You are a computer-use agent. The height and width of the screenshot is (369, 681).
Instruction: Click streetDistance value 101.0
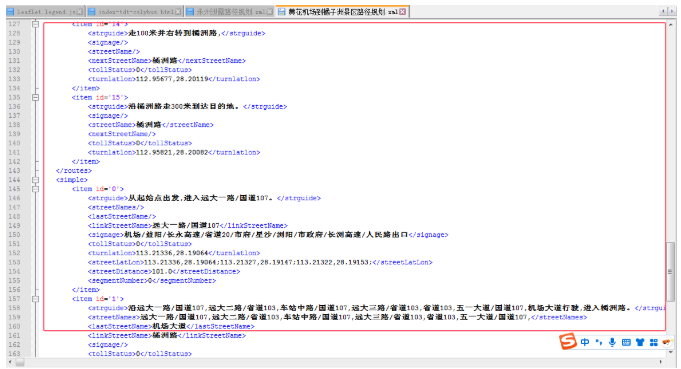[162, 271]
